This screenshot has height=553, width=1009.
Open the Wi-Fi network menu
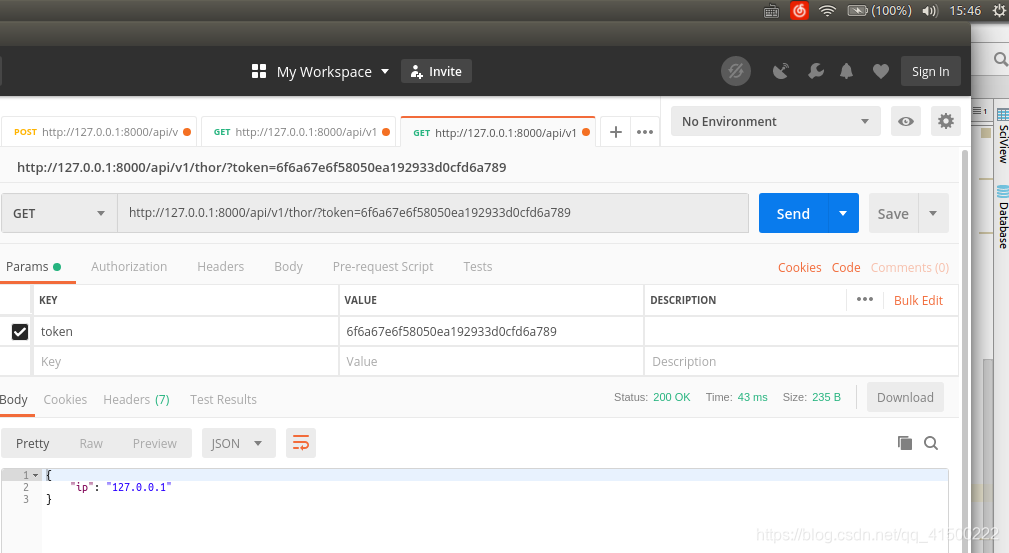pos(827,10)
